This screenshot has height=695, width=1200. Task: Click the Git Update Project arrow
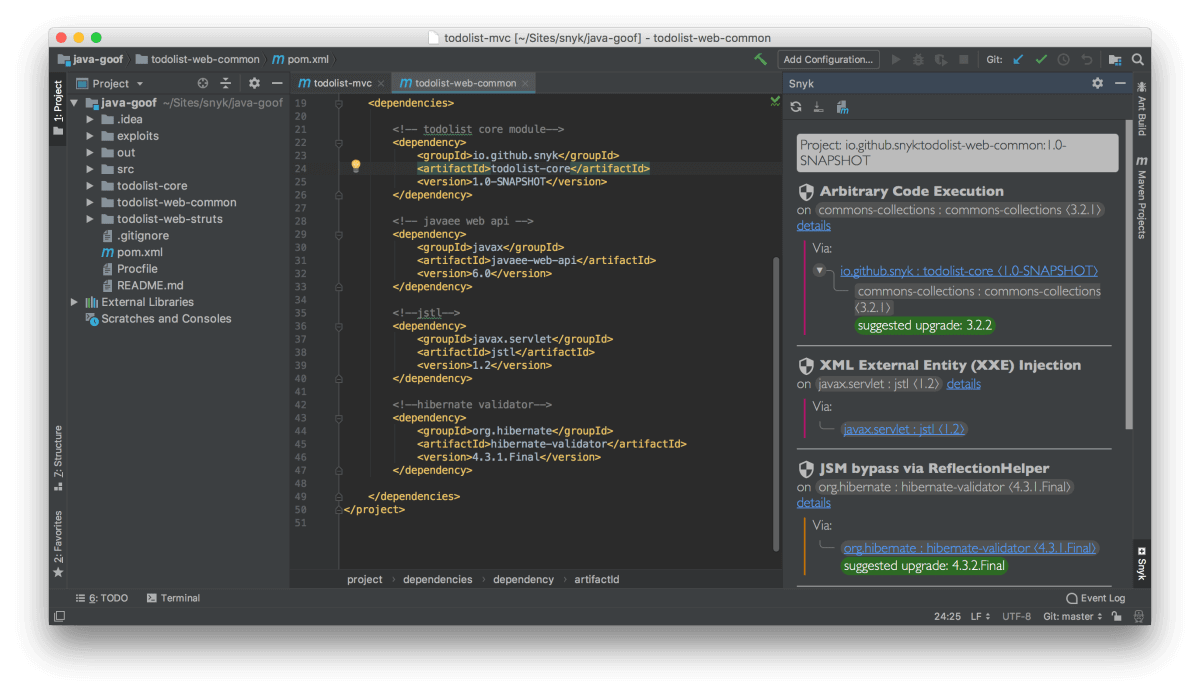pos(1019,60)
